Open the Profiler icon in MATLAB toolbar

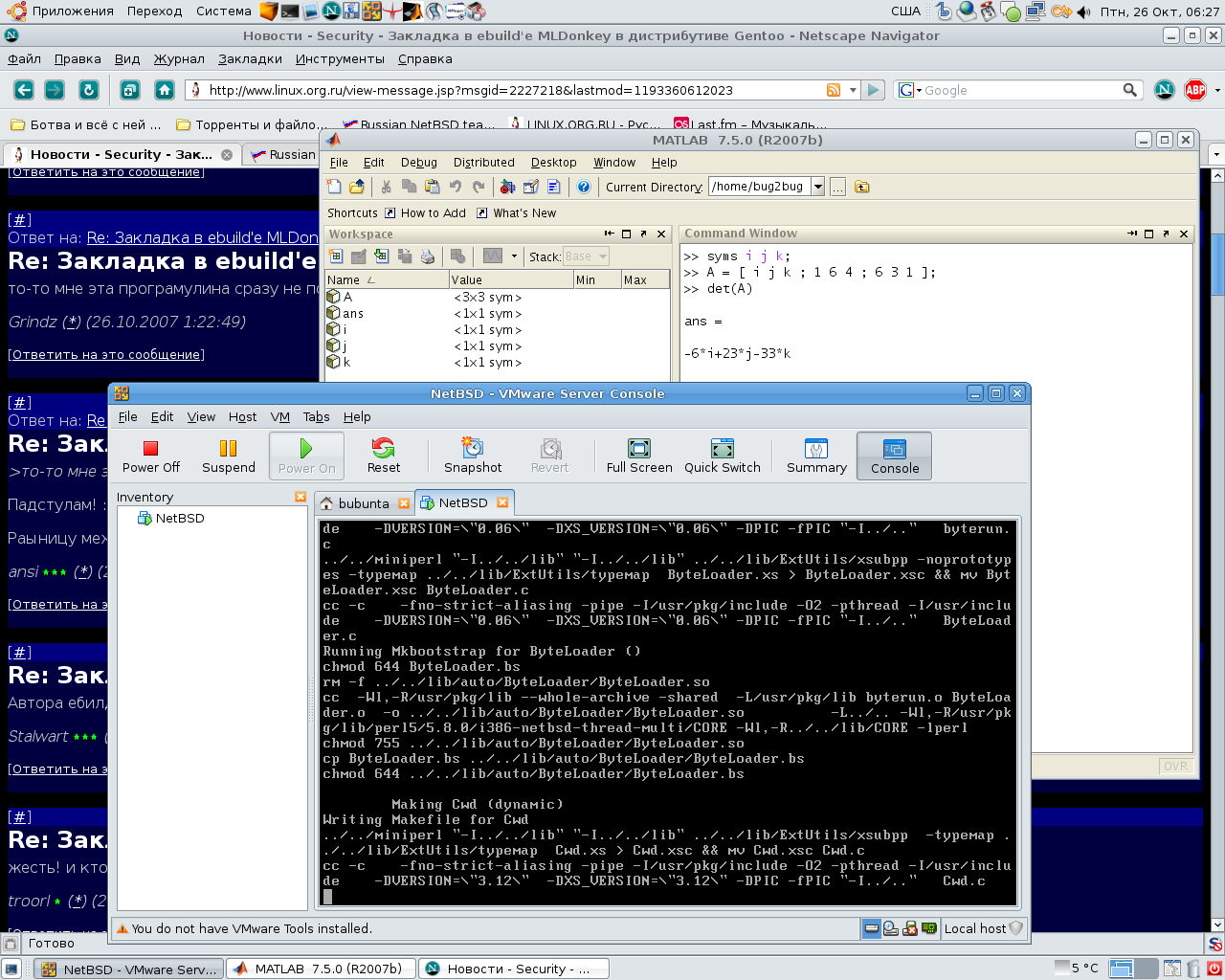coord(554,187)
